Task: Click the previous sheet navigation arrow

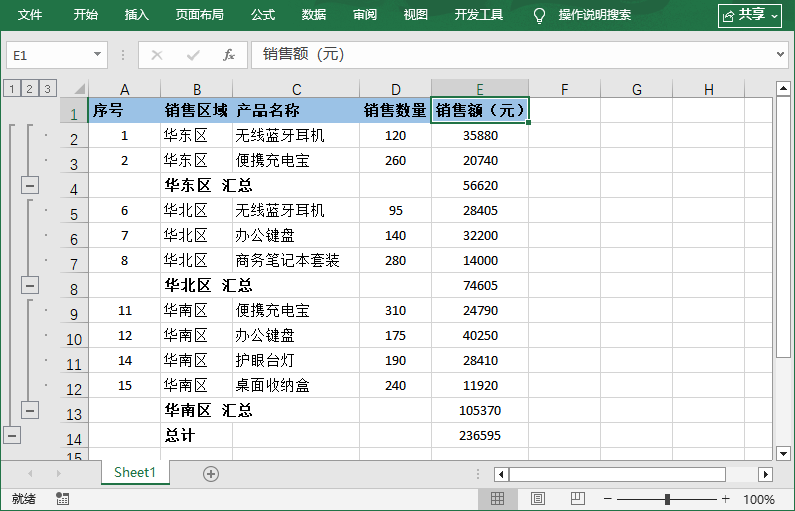Action: point(30,473)
